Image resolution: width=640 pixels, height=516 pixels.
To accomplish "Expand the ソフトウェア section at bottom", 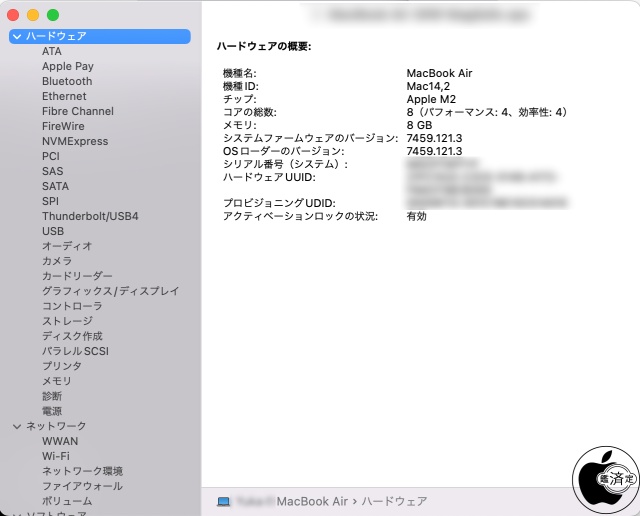I will pos(17,514).
